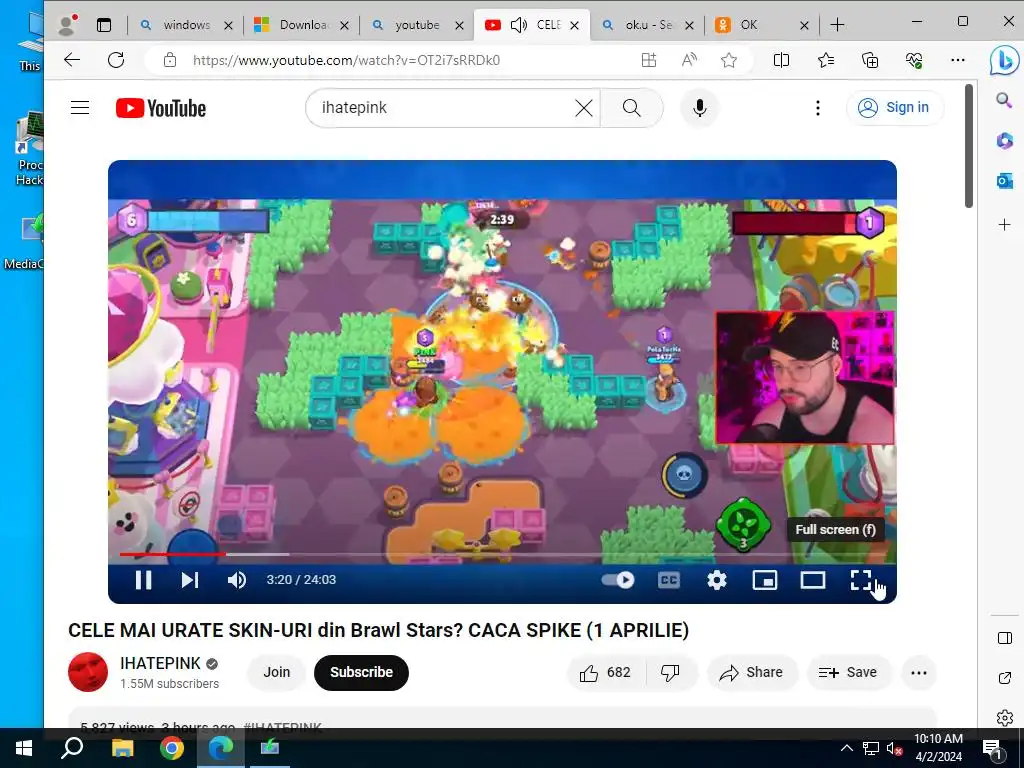This screenshot has width=1024, height=768.
Task: Open sidebar search icon
Action: pyautogui.click(x=1004, y=100)
